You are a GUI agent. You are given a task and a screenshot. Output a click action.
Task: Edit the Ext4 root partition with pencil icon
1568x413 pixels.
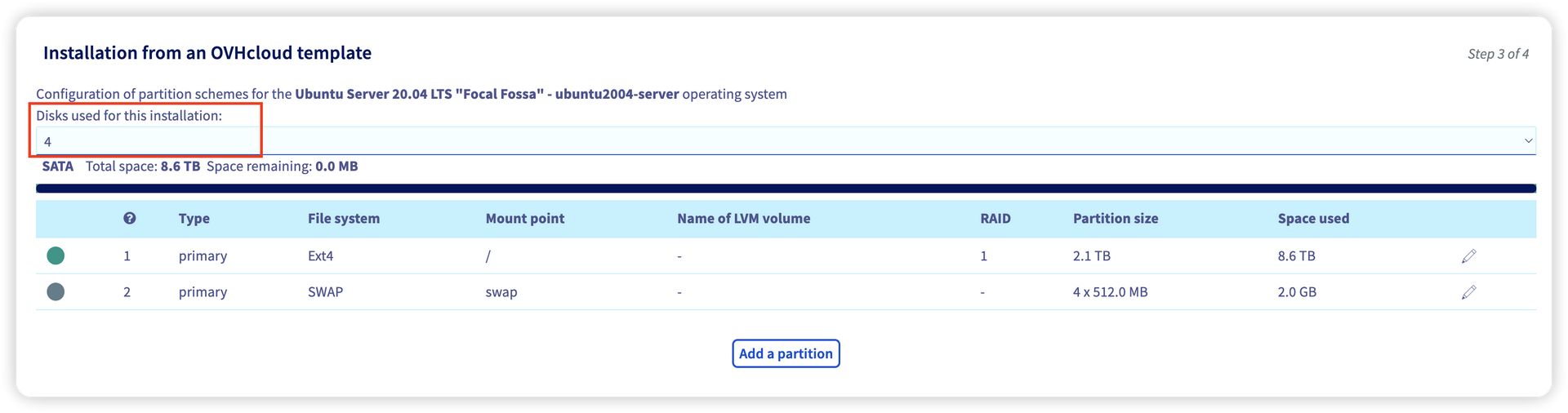[1468, 256]
